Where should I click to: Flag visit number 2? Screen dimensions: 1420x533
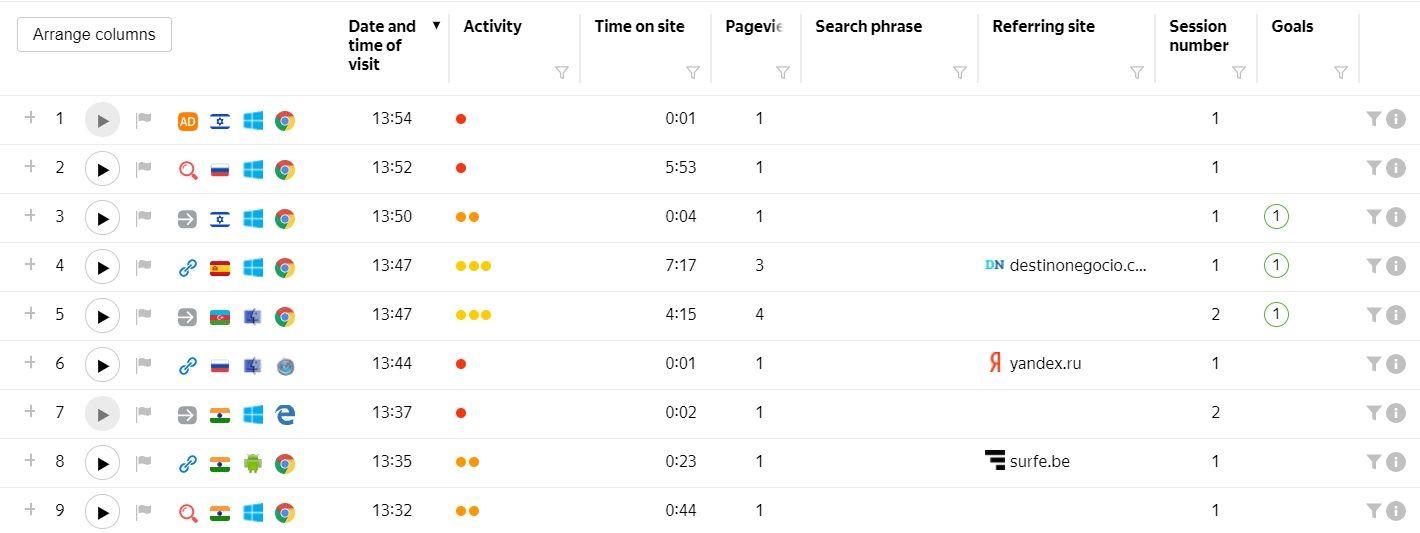click(x=144, y=169)
